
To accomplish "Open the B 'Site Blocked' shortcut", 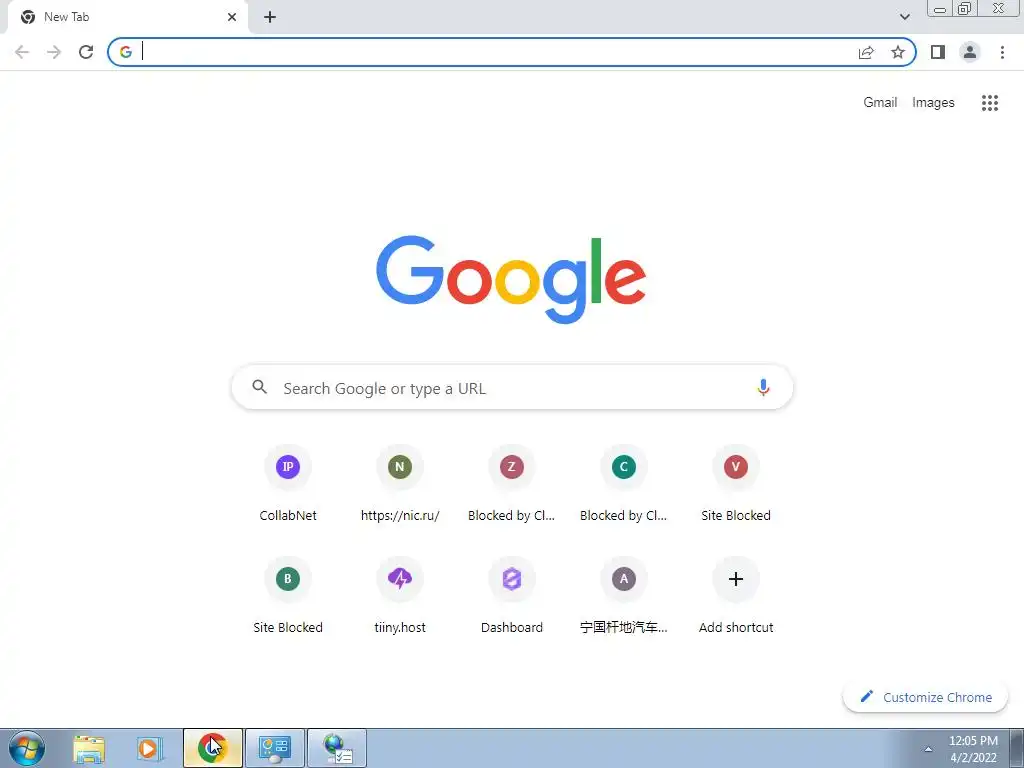I will 288,596.
